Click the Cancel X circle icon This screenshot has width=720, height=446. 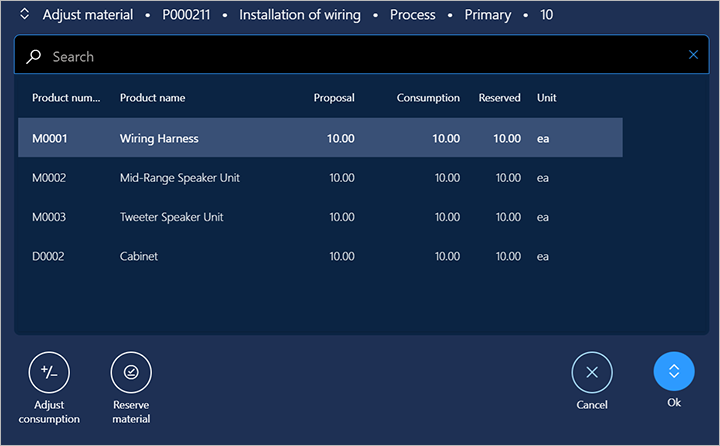[x=592, y=373]
